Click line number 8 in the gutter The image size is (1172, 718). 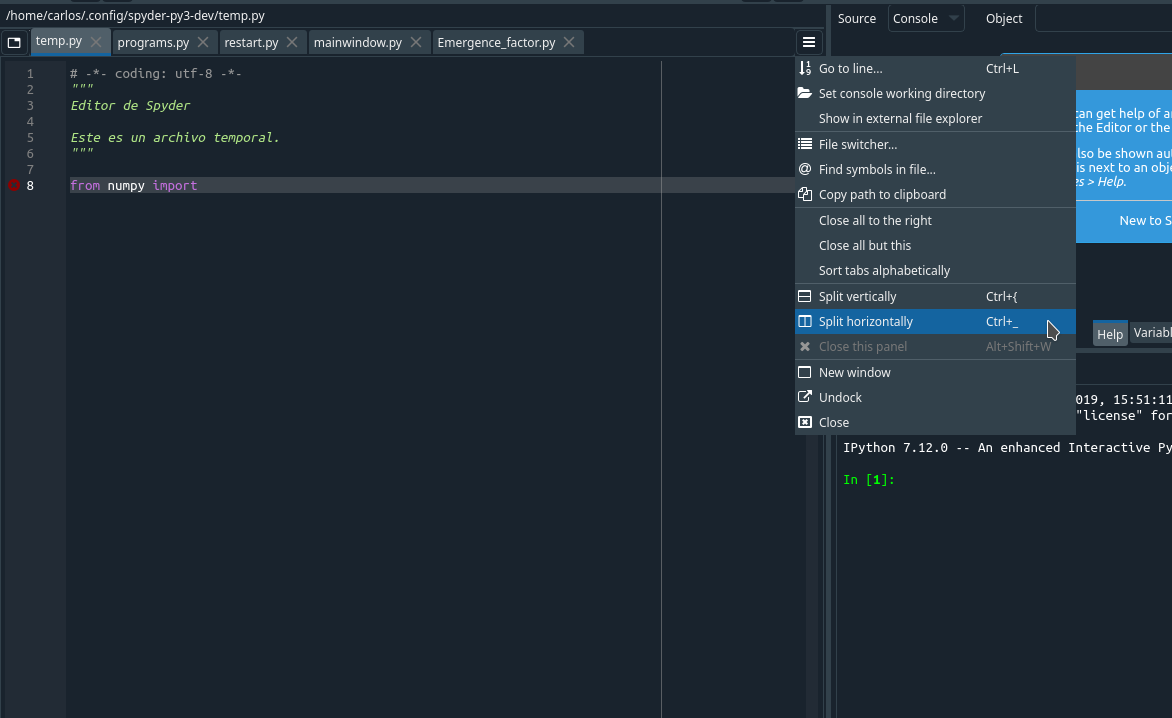click(30, 185)
